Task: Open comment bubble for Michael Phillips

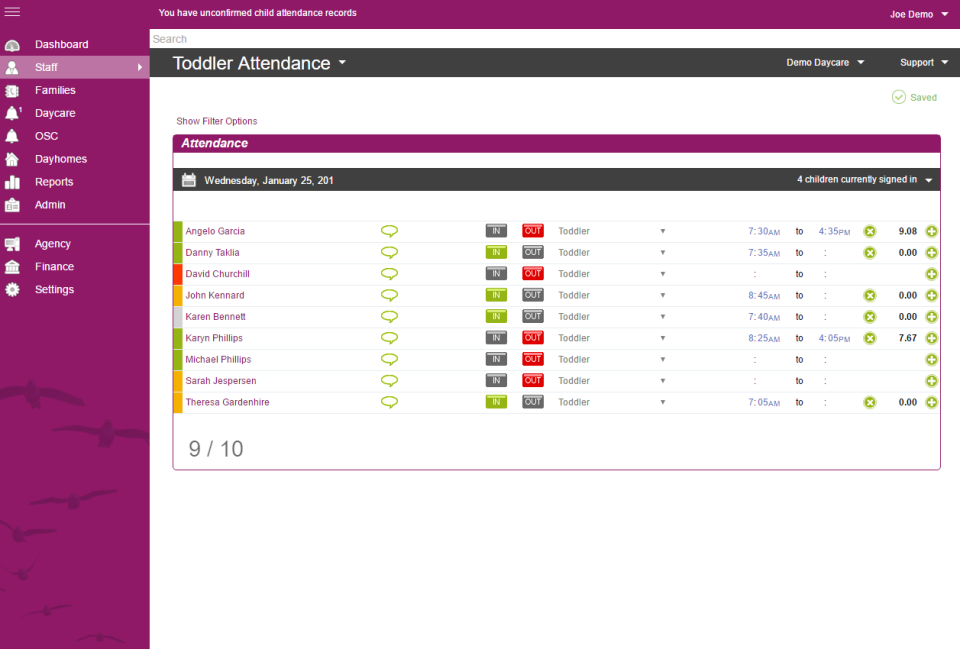Action: point(389,359)
